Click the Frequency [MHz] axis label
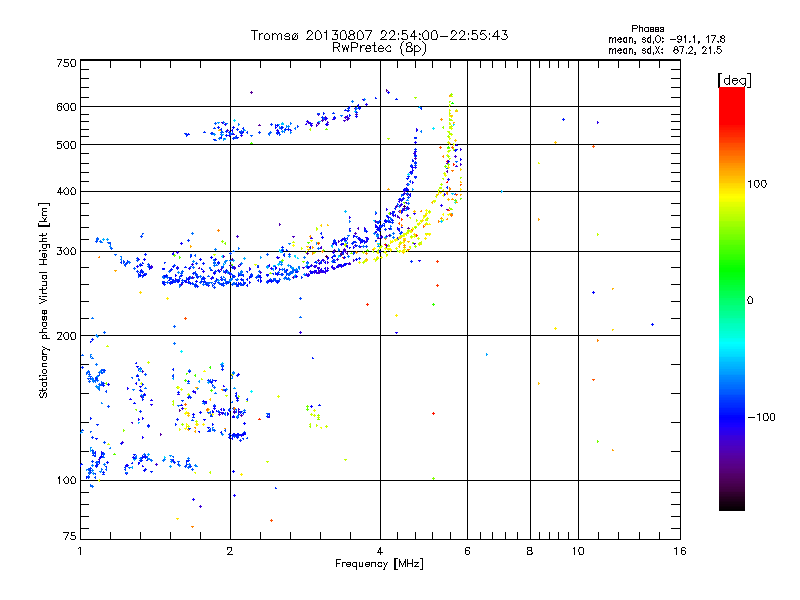 point(379,564)
